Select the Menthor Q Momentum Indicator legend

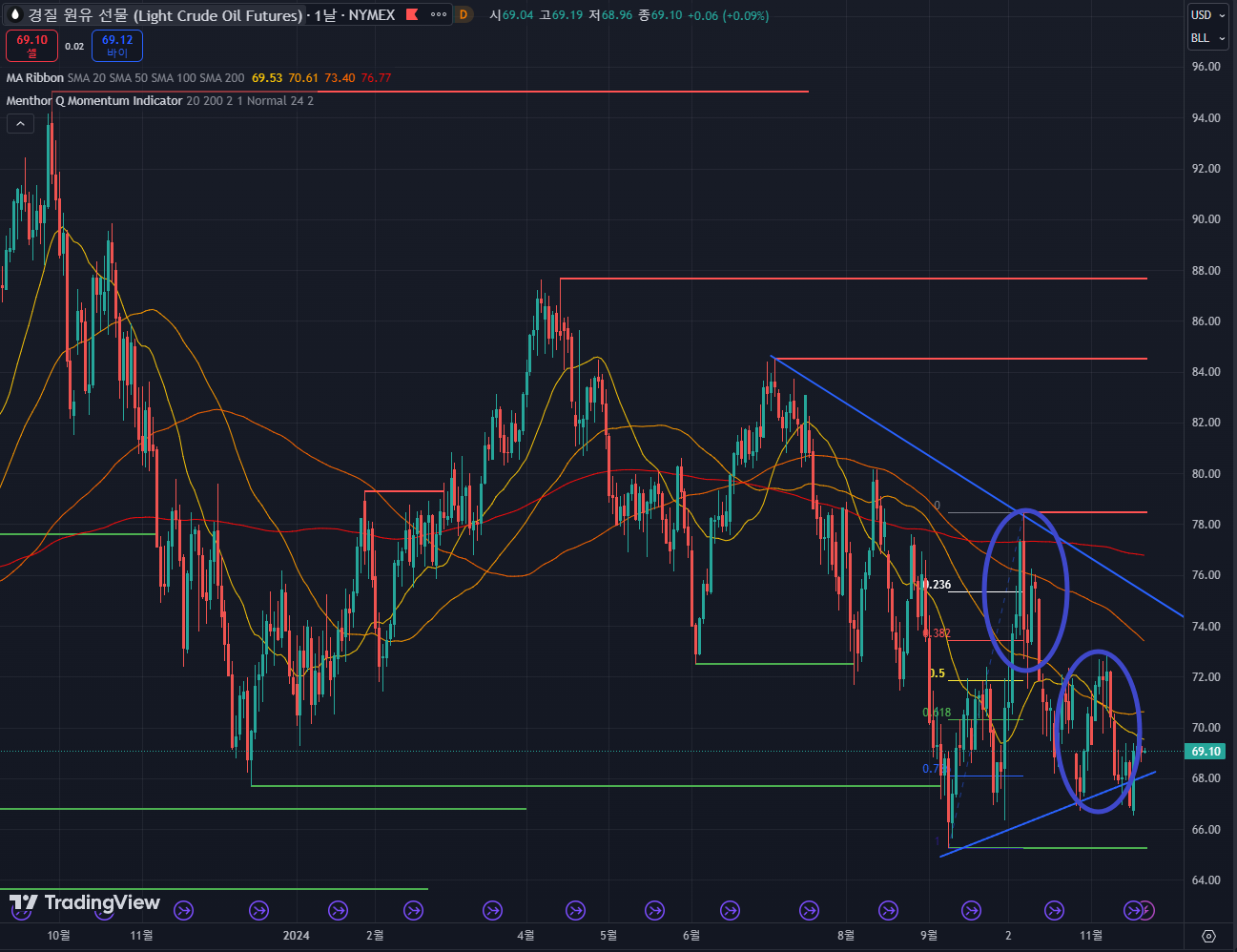(93, 101)
